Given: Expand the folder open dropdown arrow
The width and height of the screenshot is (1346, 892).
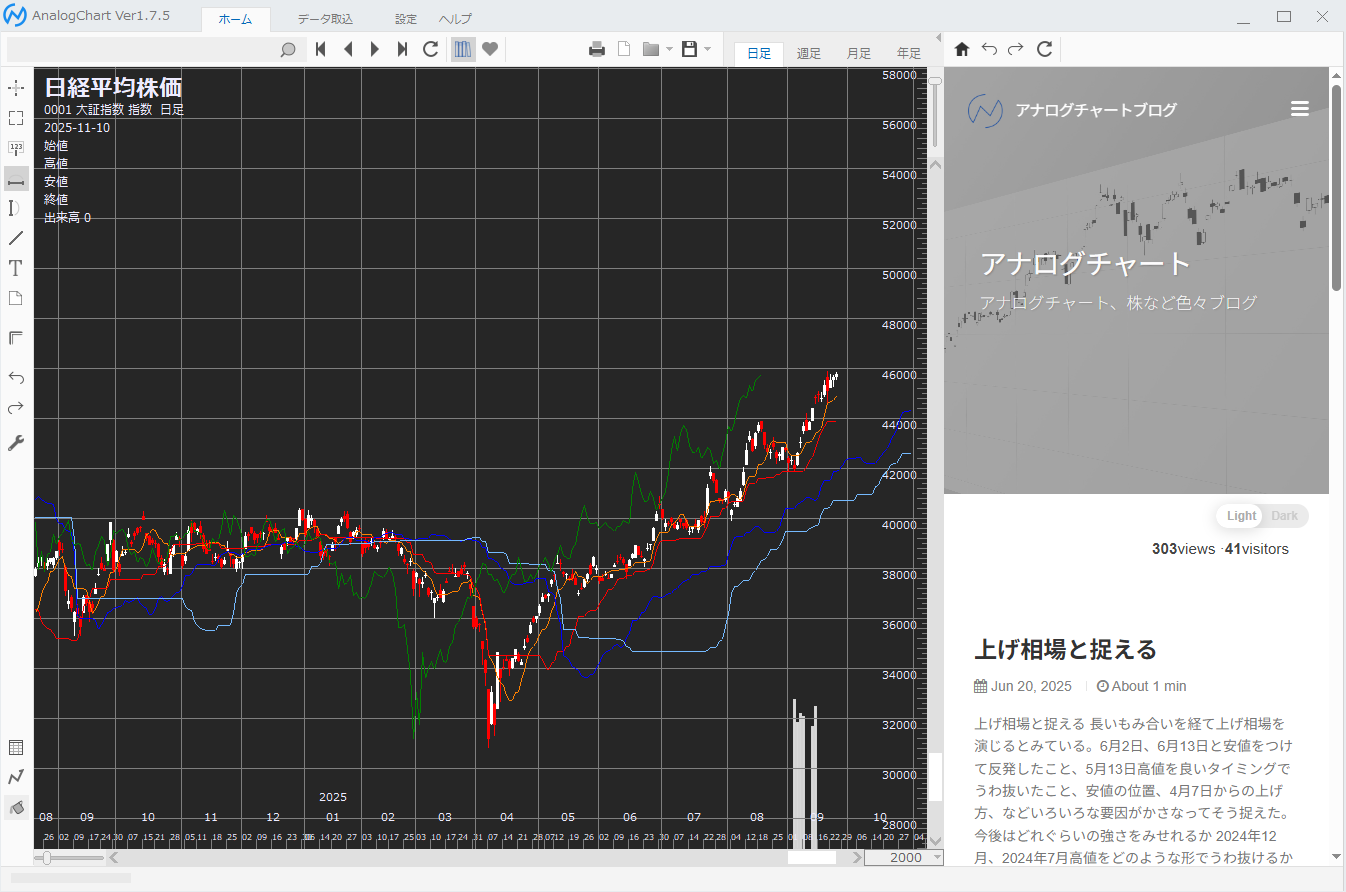Looking at the screenshot, I should [669, 49].
